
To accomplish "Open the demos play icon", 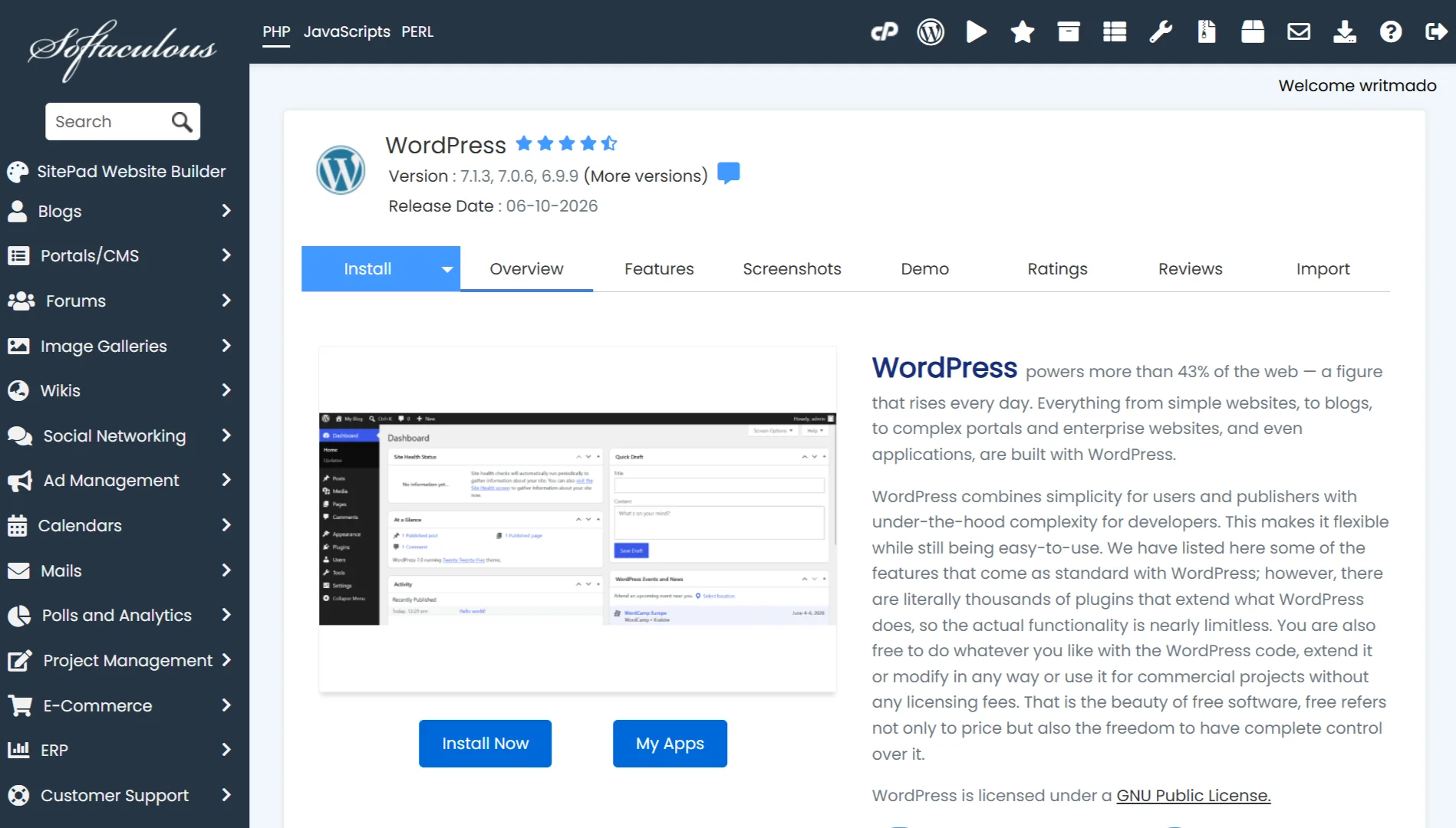I will 977,31.
